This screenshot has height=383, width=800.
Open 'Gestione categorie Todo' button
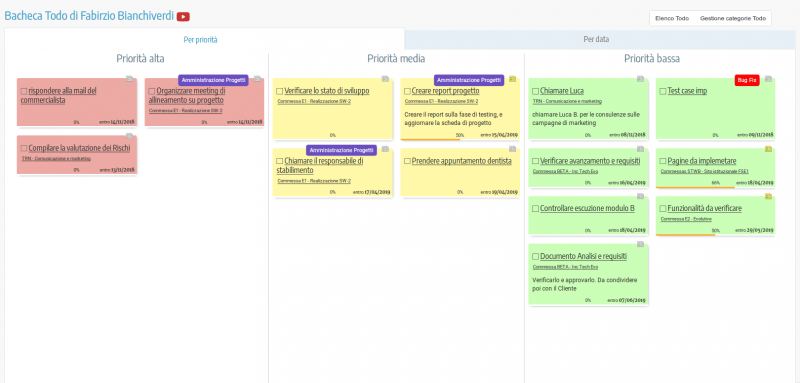coord(733,18)
